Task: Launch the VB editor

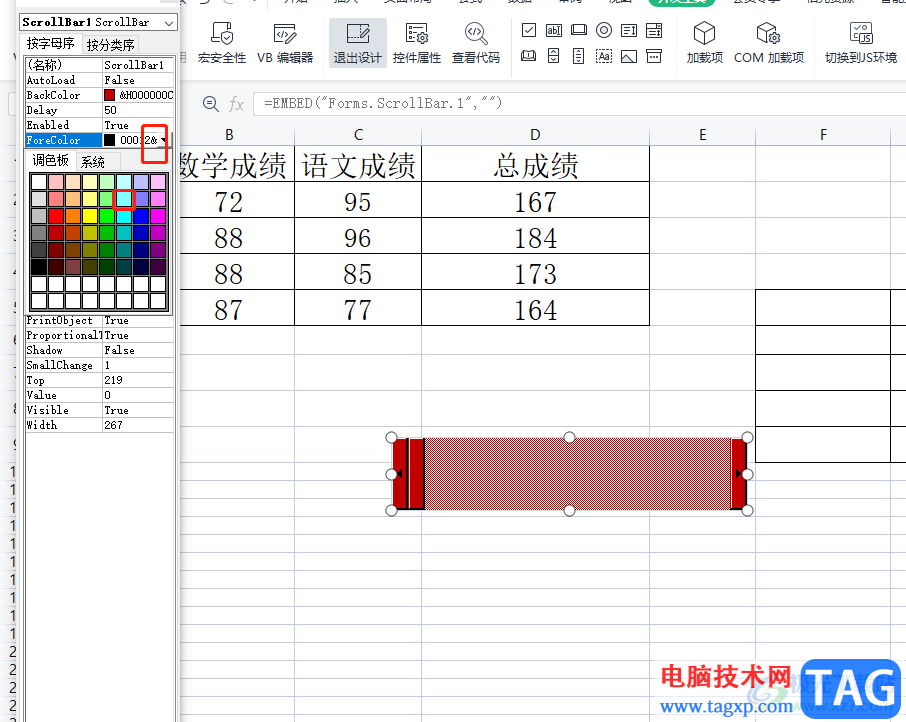Action: click(x=285, y=43)
